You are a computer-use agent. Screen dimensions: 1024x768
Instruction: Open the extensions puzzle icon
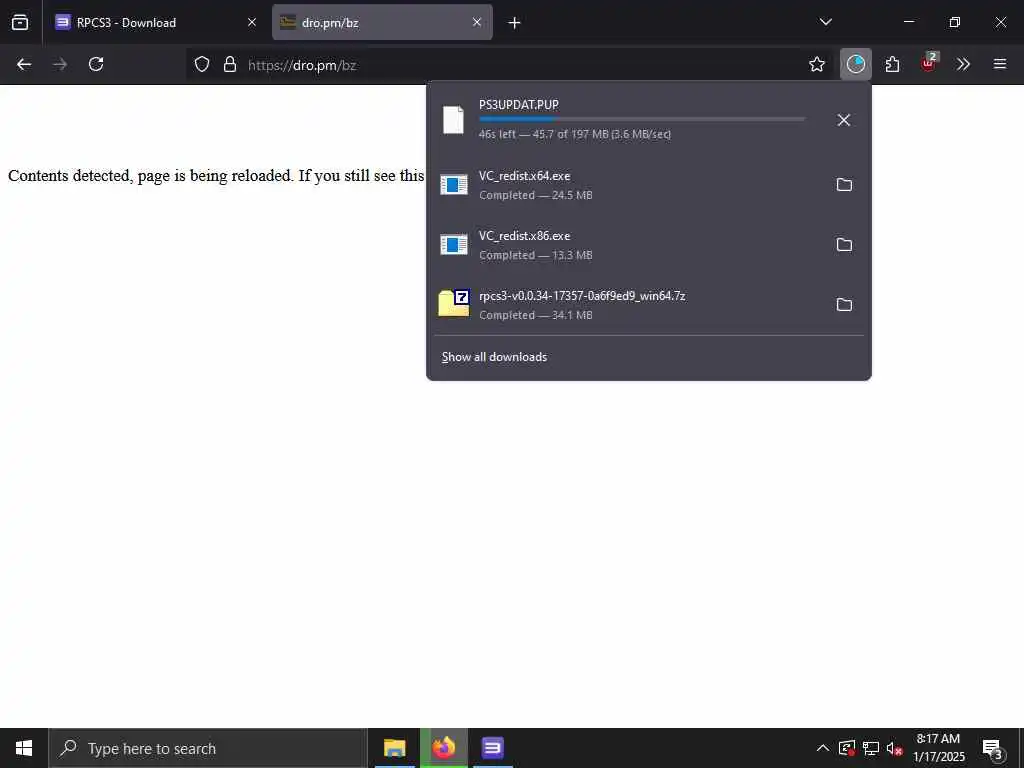[892, 64]
